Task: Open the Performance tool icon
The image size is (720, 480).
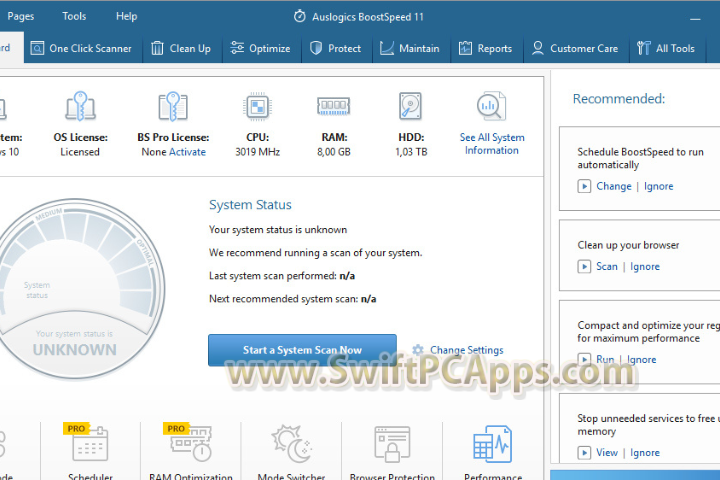Action: coord(492,444)
